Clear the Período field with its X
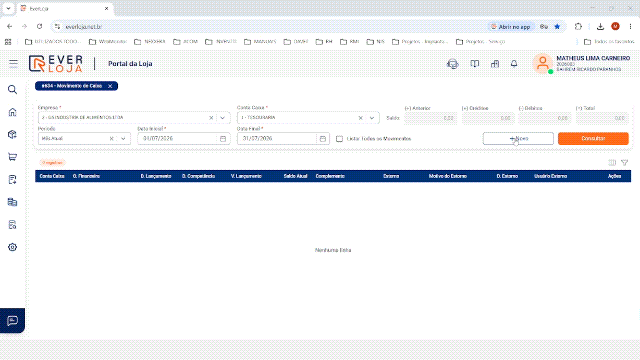The height and width of the screenshot is (360, 640). click(111, 139)
